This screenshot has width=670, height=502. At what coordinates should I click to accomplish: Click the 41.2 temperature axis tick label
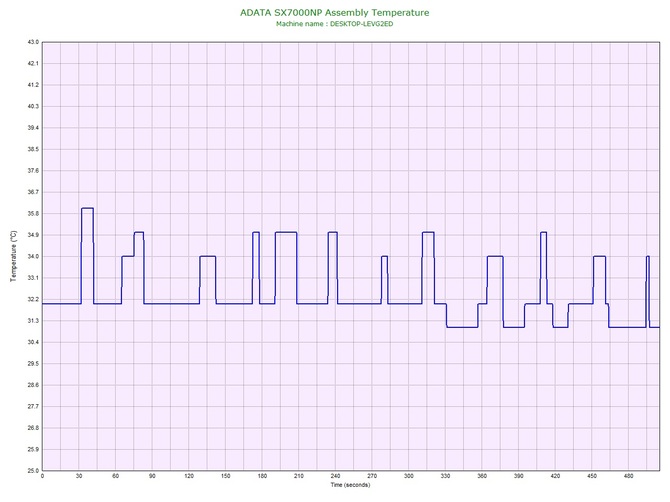pyautogui.click(x=33, y=85)
